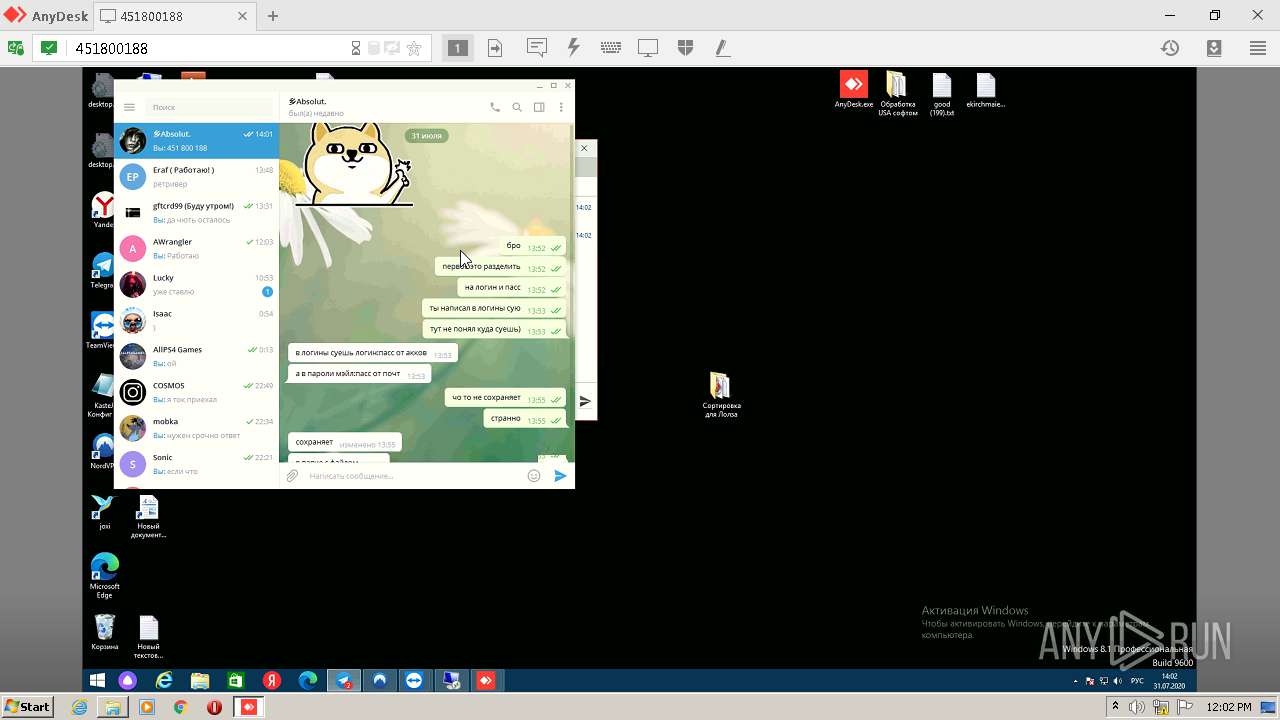Open AnyDesk session history clock icon

(x=1170, y=48)
